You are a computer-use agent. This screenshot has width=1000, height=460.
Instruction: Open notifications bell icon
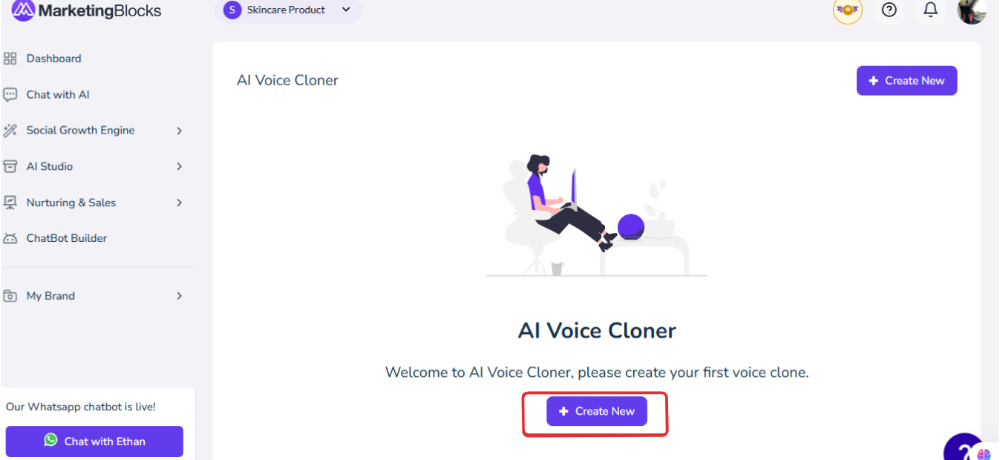(x=930, y=10)
